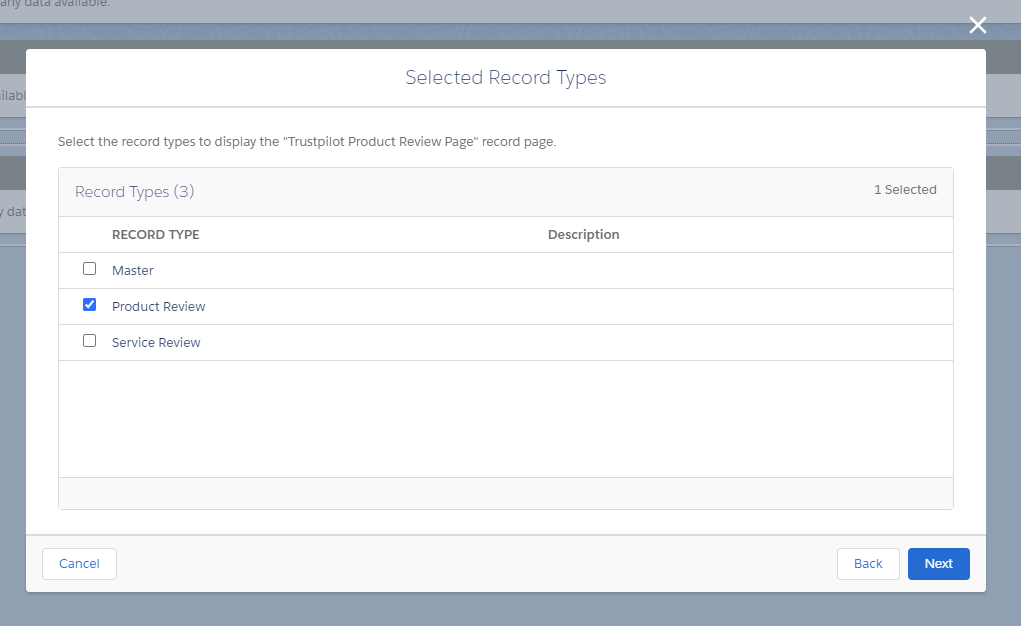Sort by the RECORD TYPE column header
1021x626 pixels.
pos(156,234)
